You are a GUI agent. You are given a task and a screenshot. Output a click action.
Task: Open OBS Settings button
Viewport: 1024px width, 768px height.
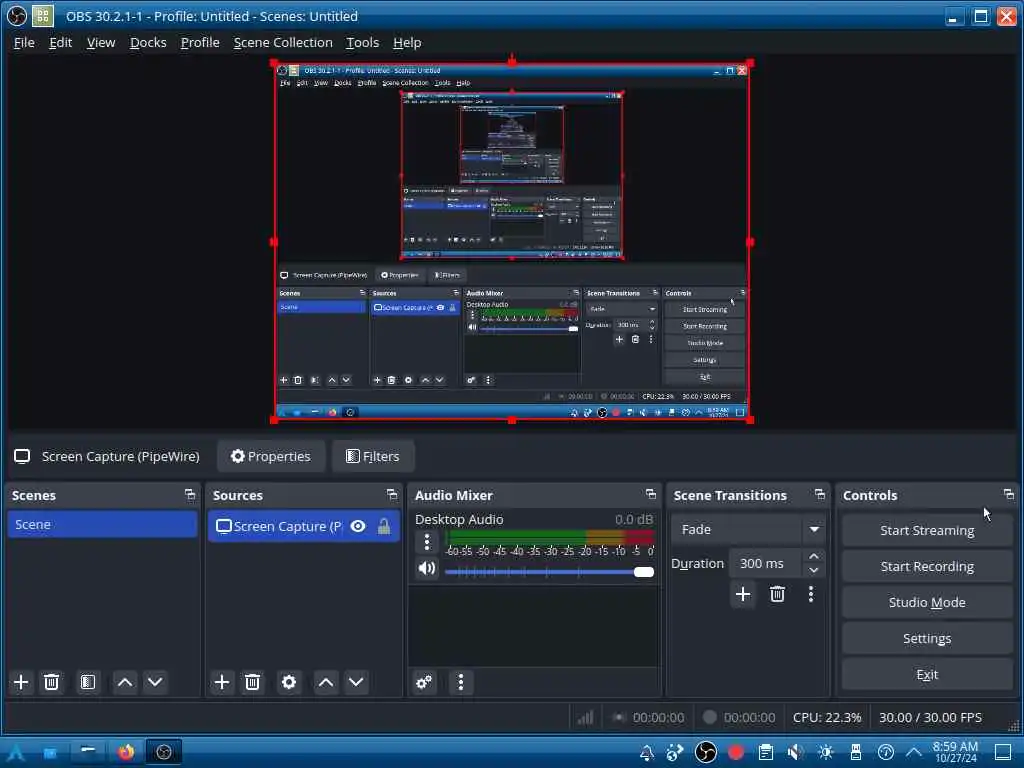pyautogui.click(x=927, y=638)
